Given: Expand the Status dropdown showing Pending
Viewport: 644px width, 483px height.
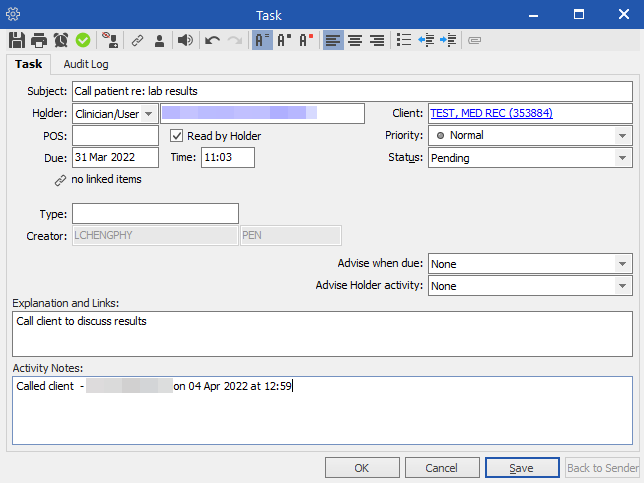Looking at the screenshot, I should click(x=622, y=158).
